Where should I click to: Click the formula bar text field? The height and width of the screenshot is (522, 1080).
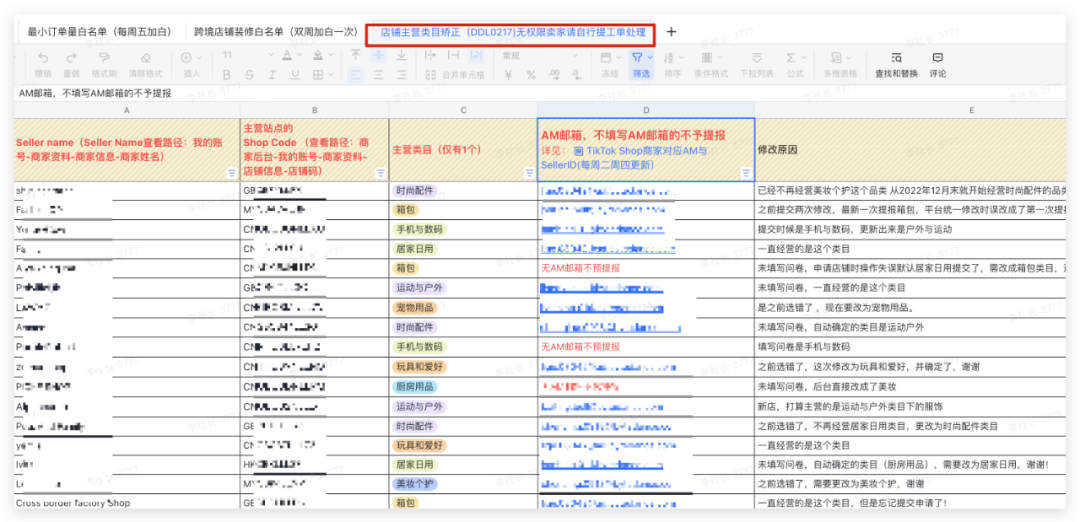click(540, 93)
